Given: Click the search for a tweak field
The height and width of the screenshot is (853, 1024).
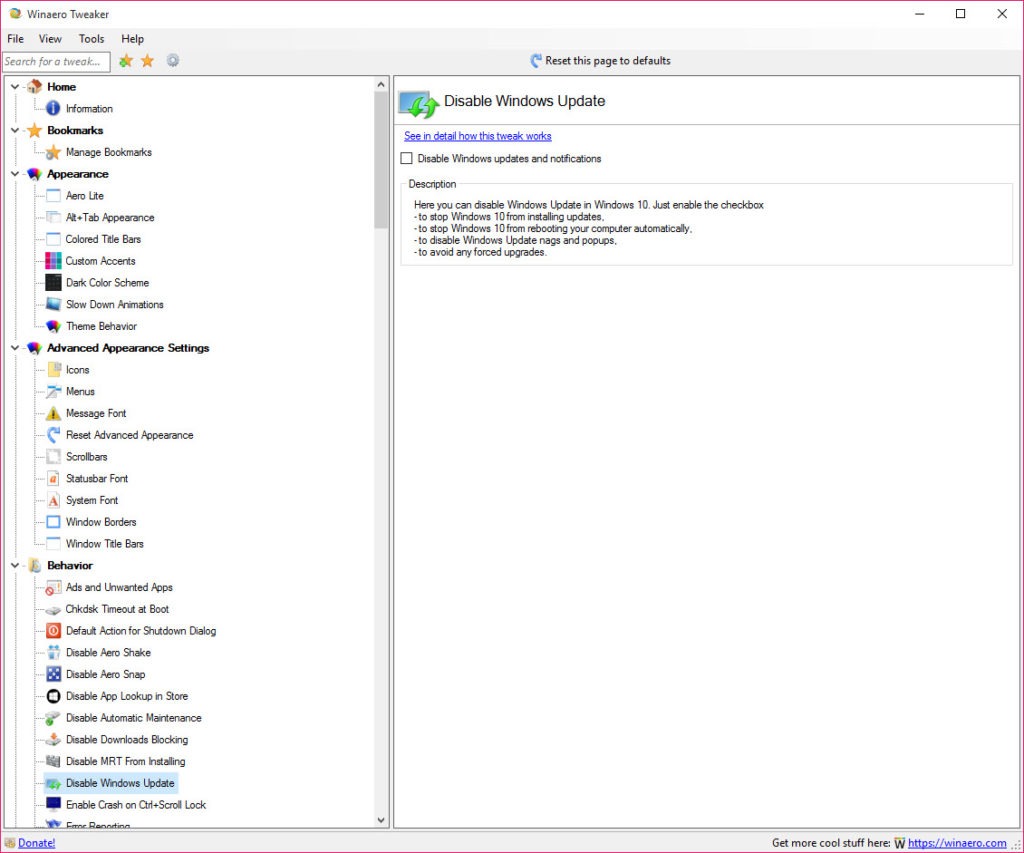Looking at the screenshot, I should tap(56, 61).
